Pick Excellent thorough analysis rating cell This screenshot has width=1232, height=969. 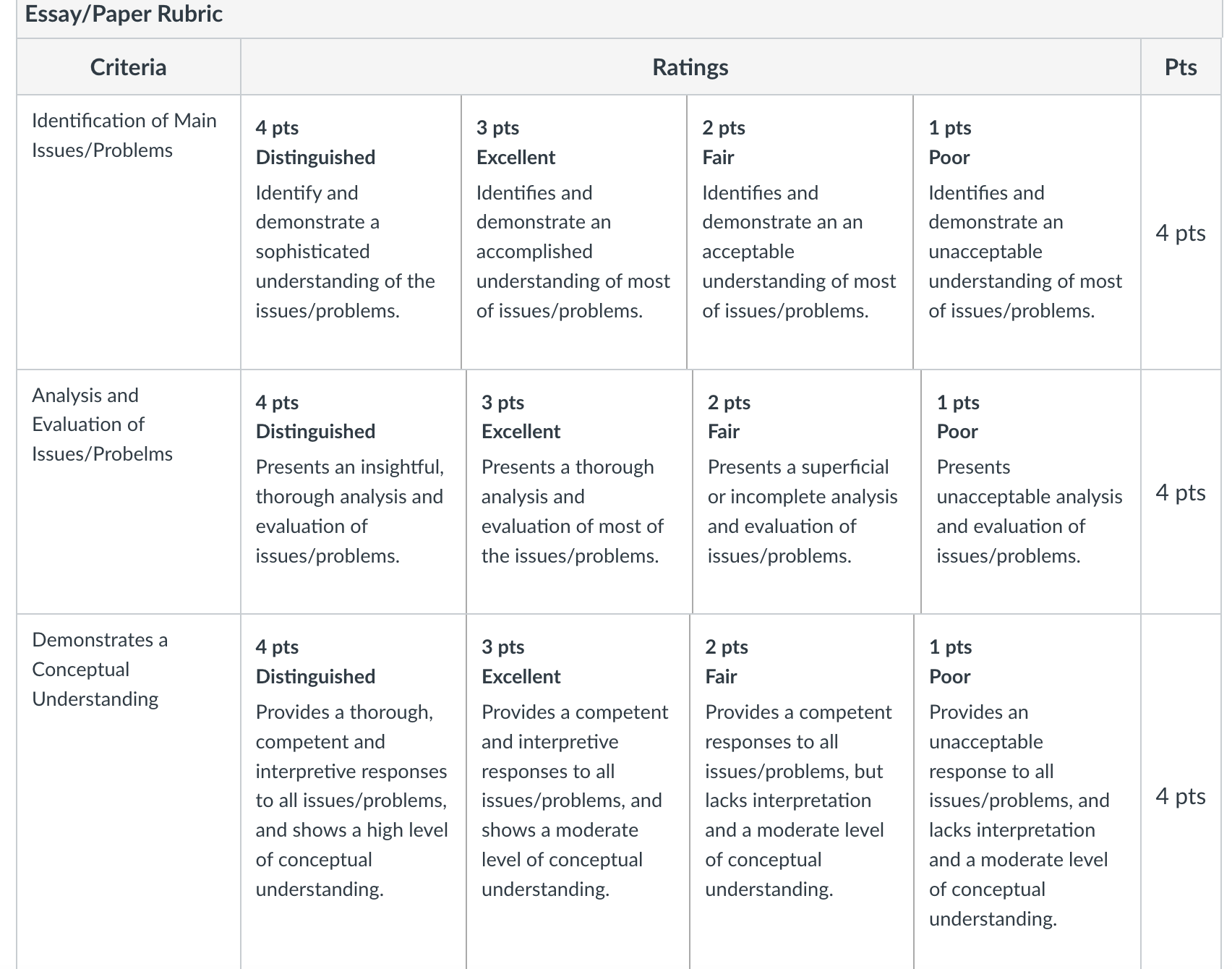[580, 492]
